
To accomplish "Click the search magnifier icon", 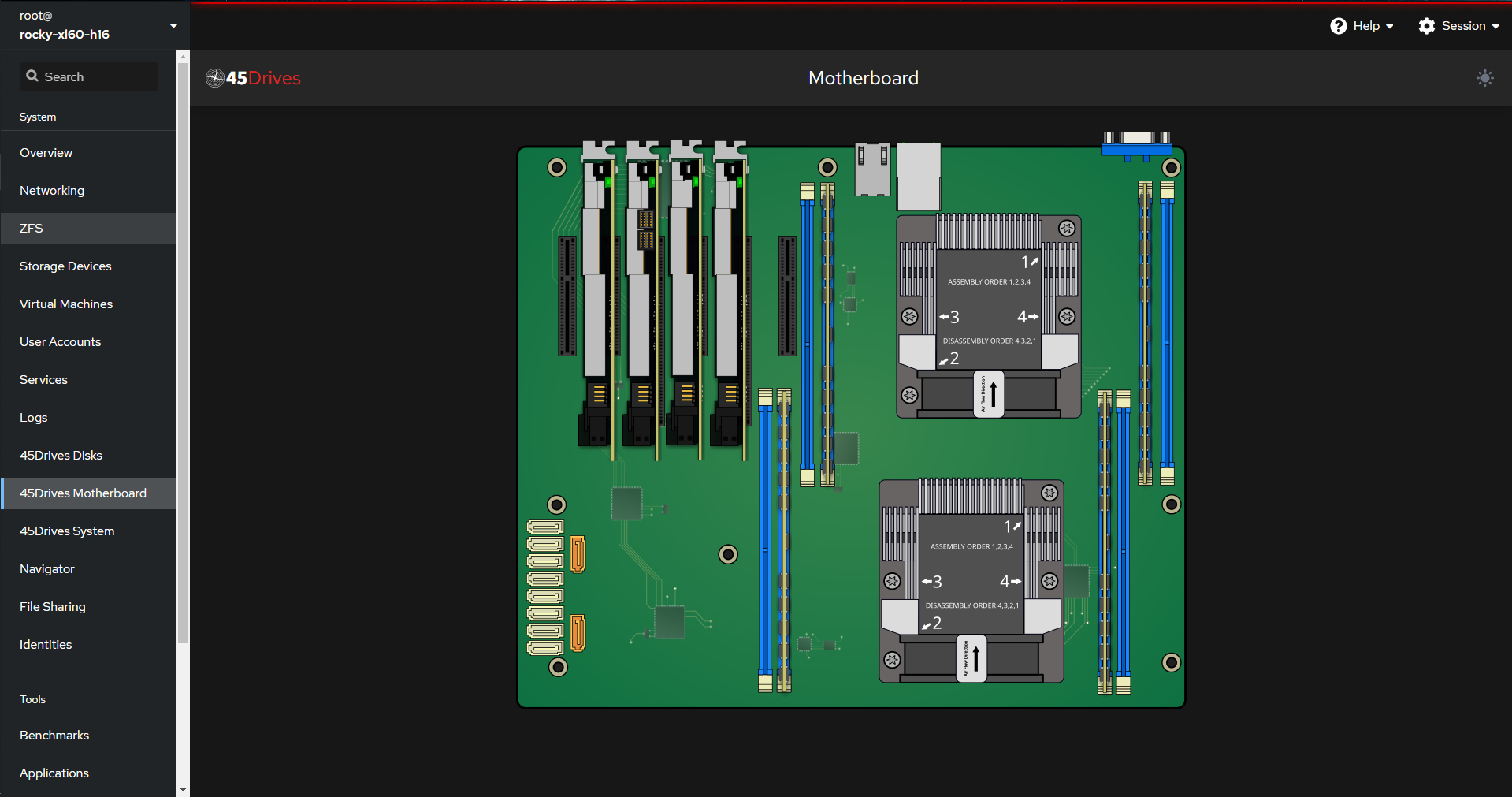I will coord(32,76).
